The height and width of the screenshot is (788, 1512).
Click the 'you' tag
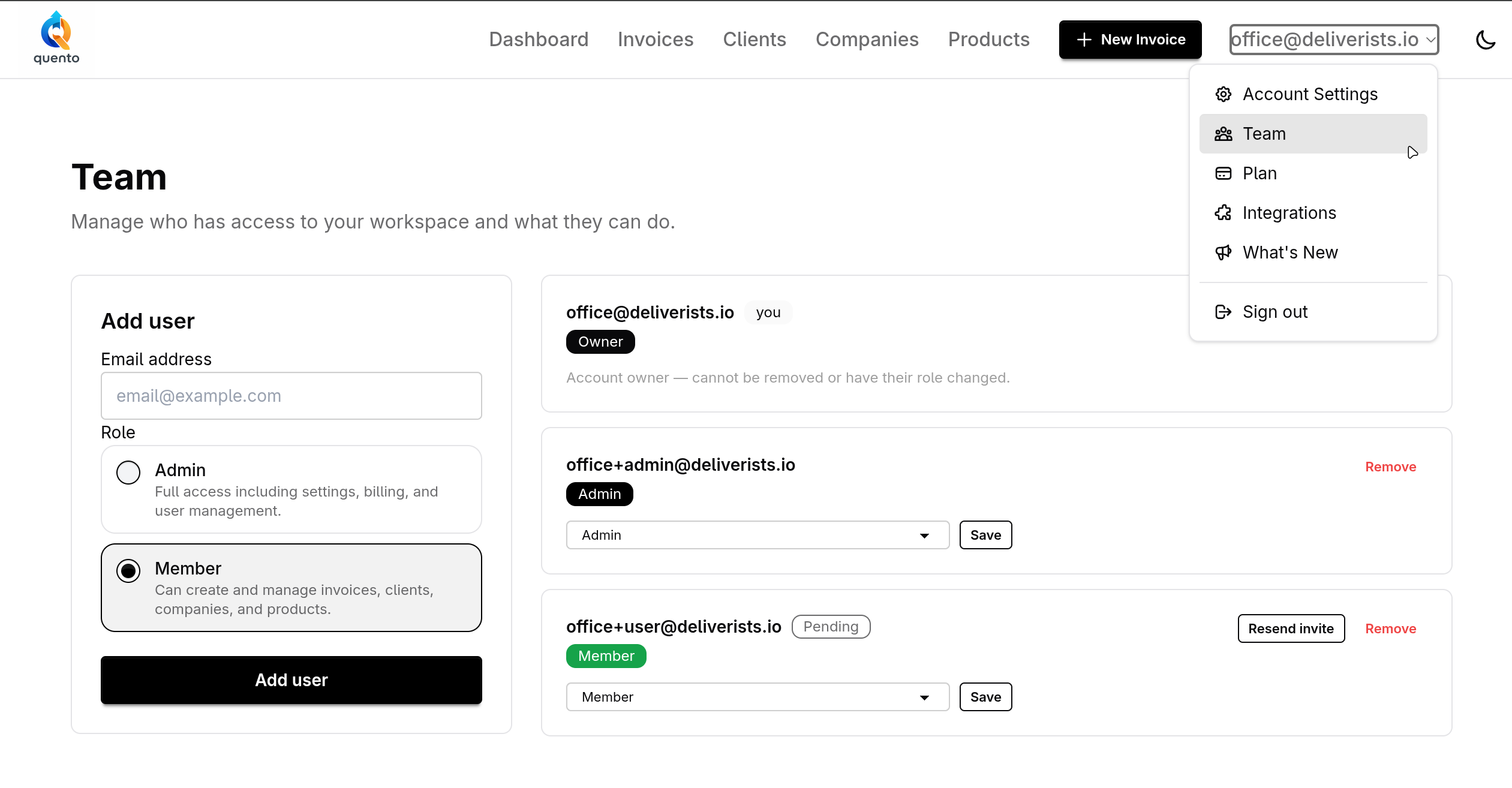tap(768, 312)
